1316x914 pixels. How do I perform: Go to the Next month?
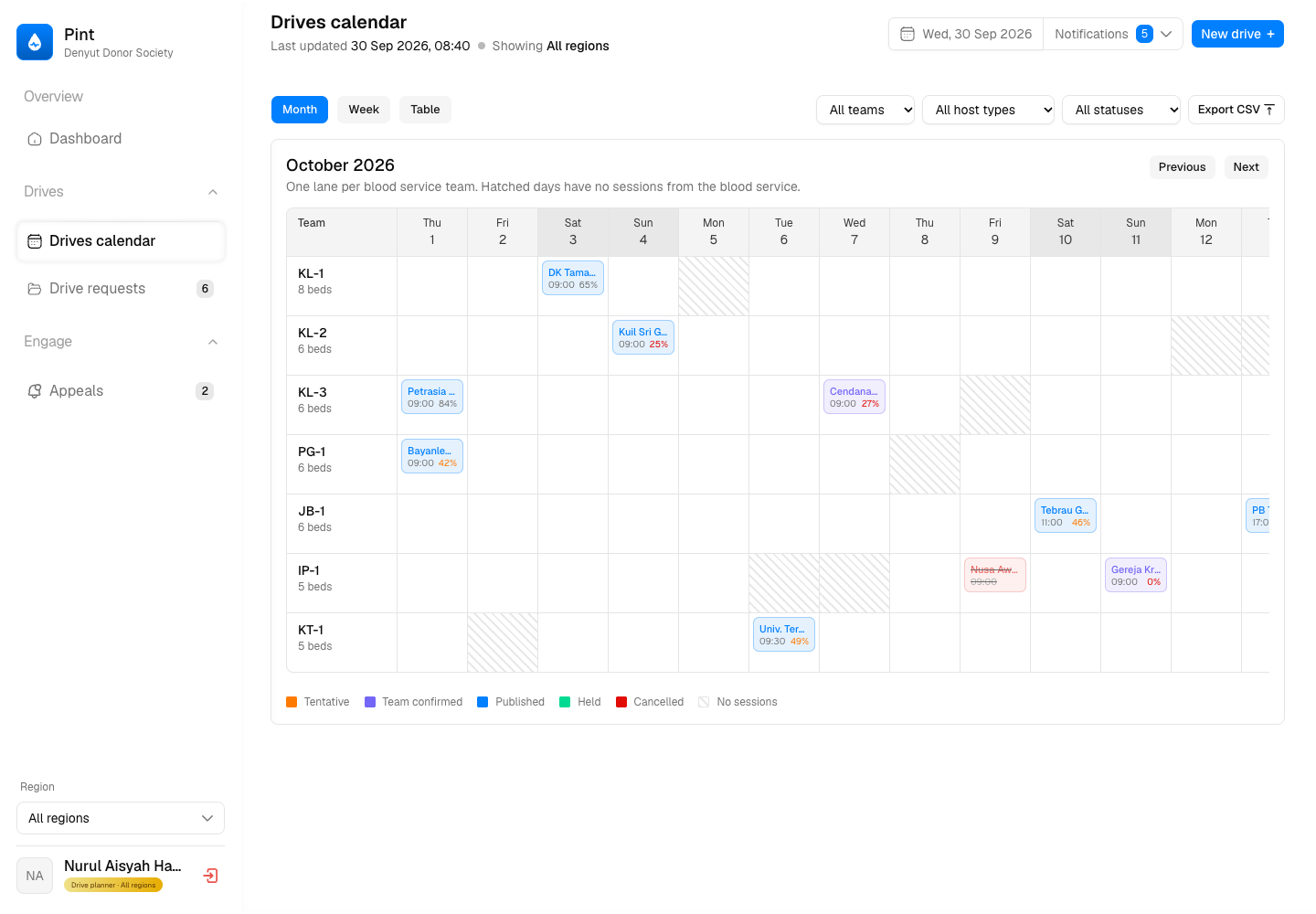tap(1246, 167)
